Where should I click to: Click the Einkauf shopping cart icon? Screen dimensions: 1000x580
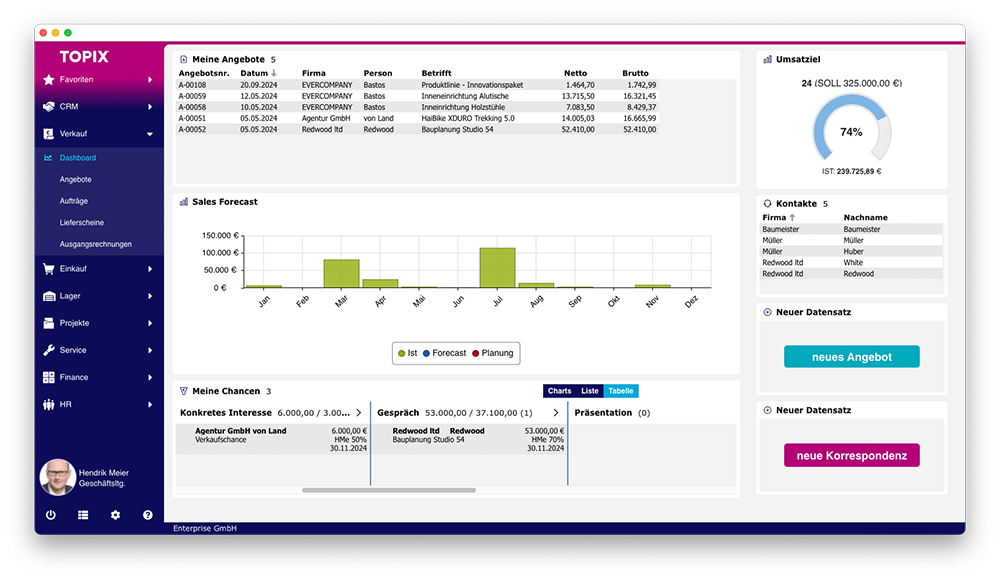point(49,269)
